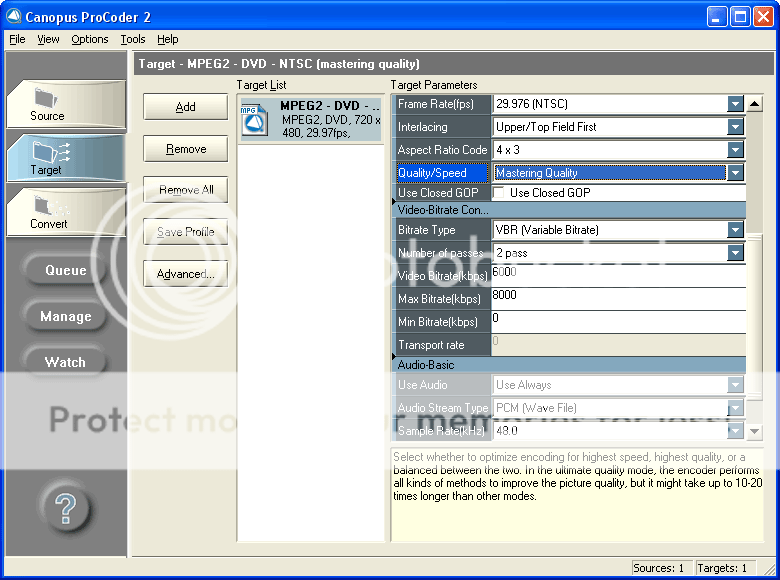Click the Max Bitrate input field
780x580 pixels.
click(618, 298)
